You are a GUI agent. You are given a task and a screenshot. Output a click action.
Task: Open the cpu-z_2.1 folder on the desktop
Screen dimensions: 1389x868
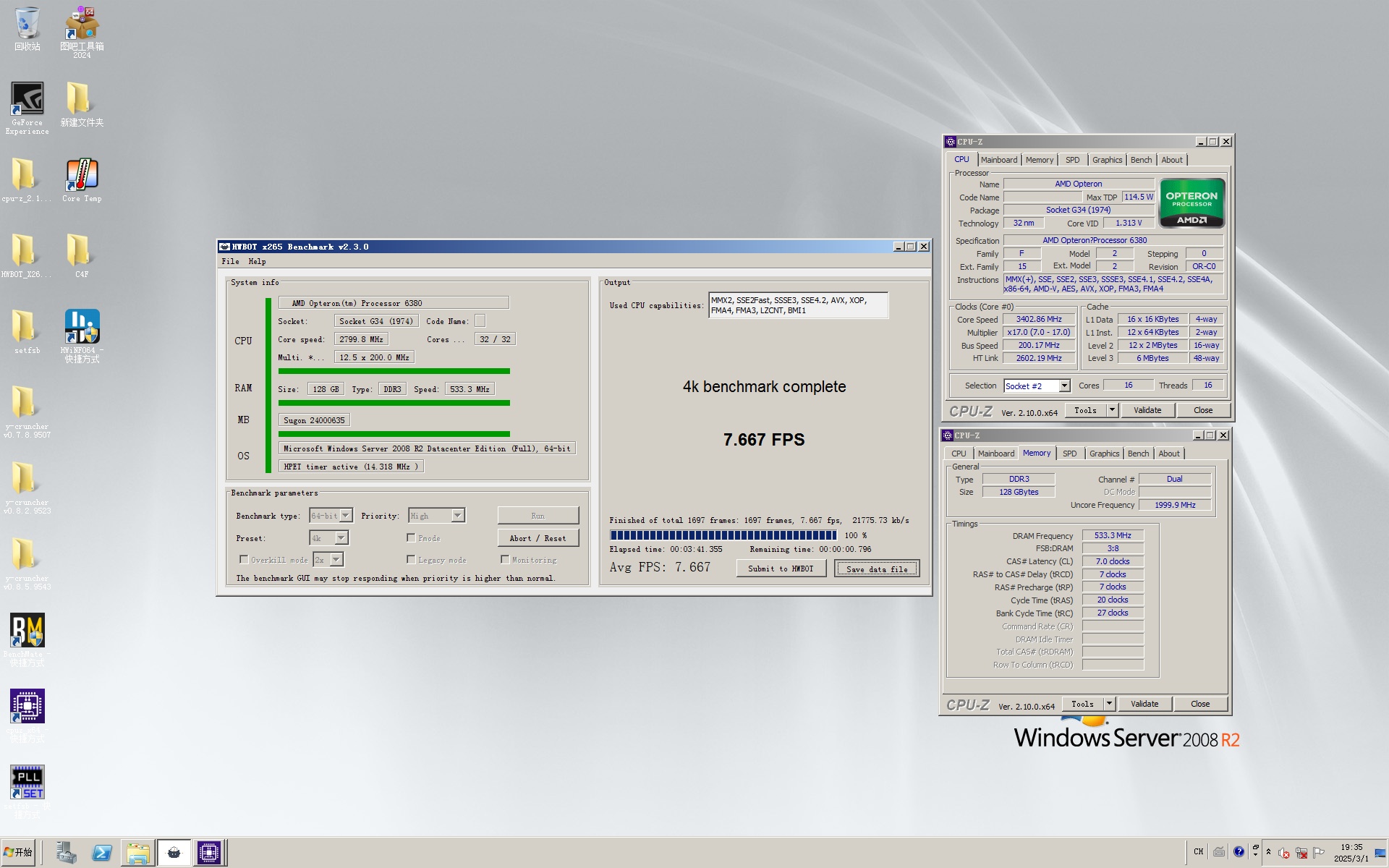coord(27,180)
